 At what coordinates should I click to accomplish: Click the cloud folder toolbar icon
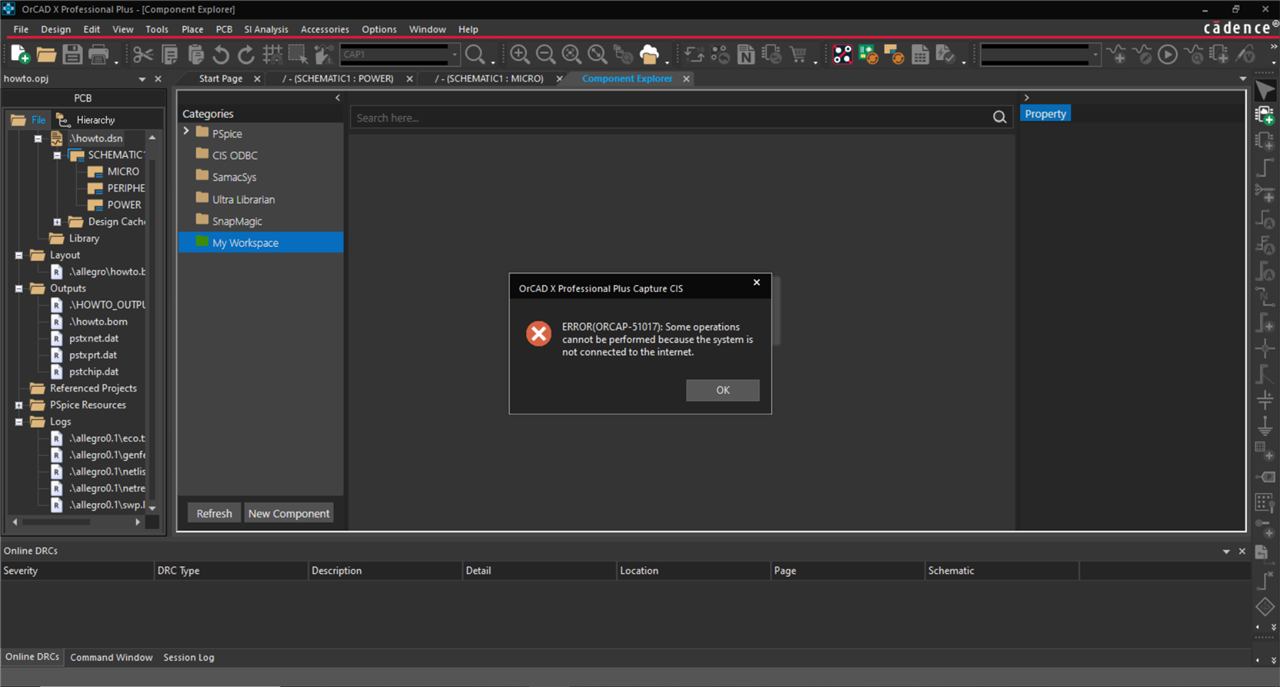(x=650, y=54)
